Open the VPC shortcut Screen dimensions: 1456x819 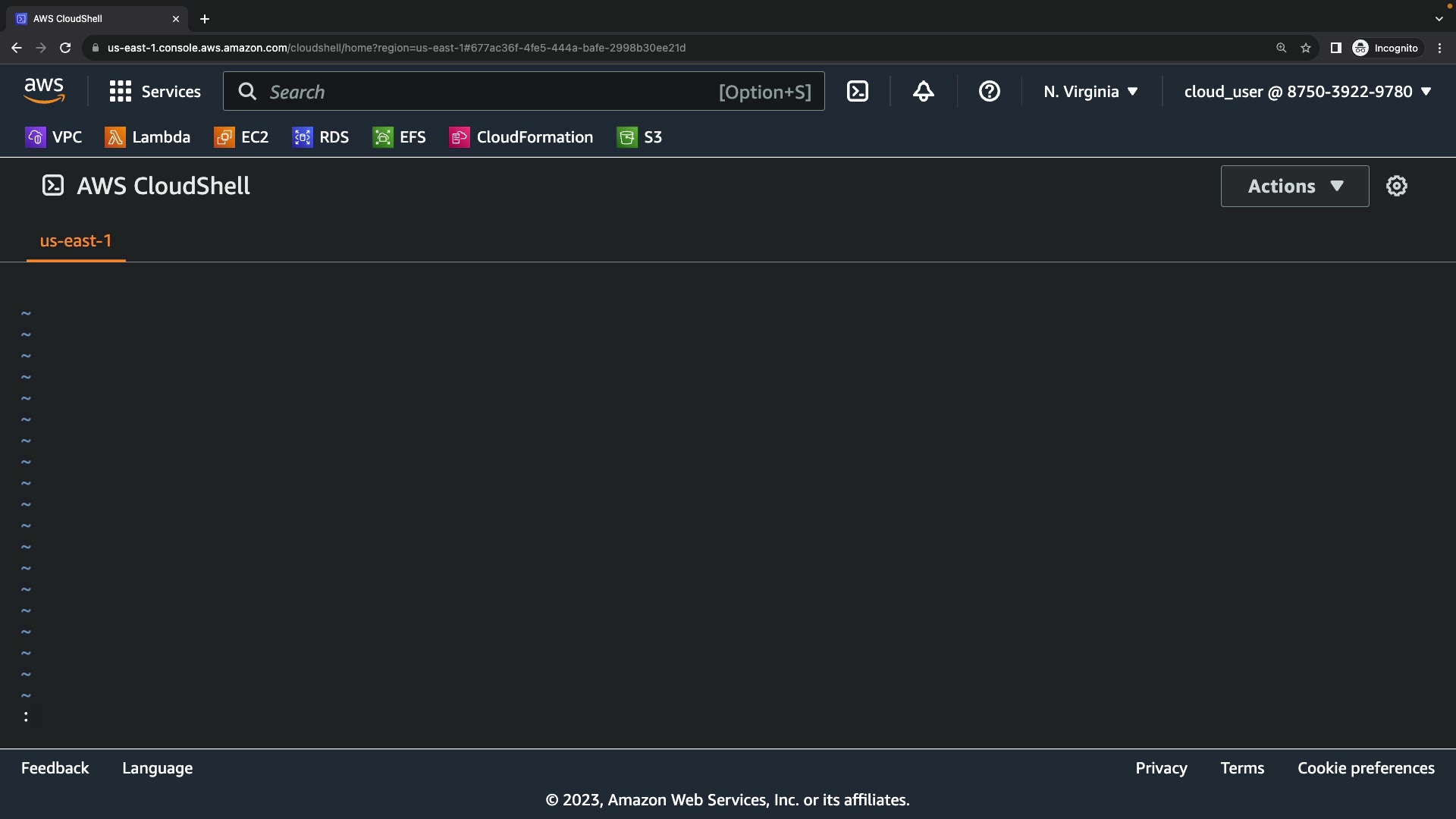[53, 137]
